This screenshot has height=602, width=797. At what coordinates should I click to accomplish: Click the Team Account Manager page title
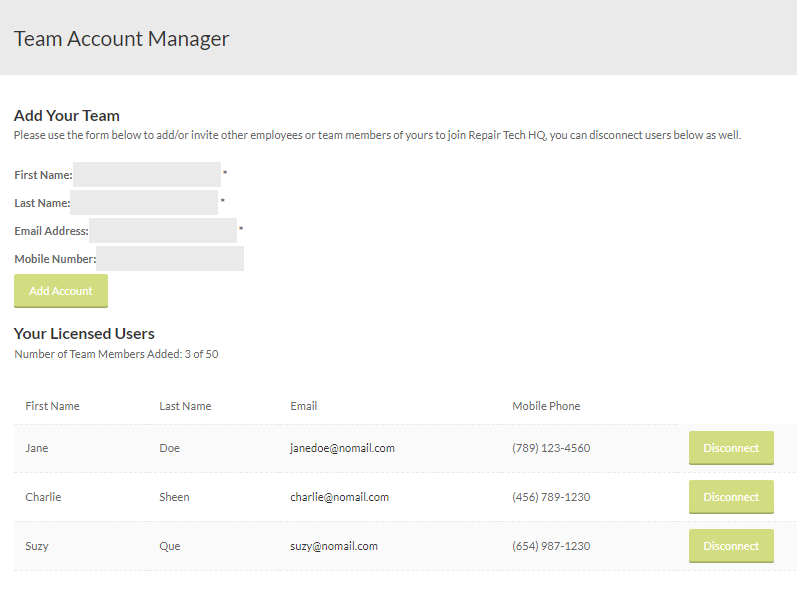(121, 39)
